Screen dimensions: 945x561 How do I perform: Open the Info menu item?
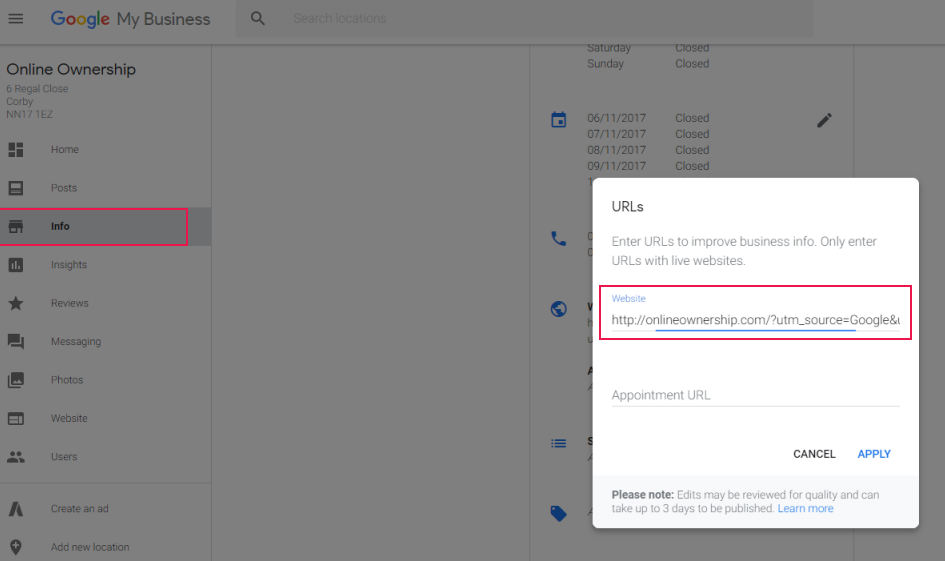[x=61, y=227]
